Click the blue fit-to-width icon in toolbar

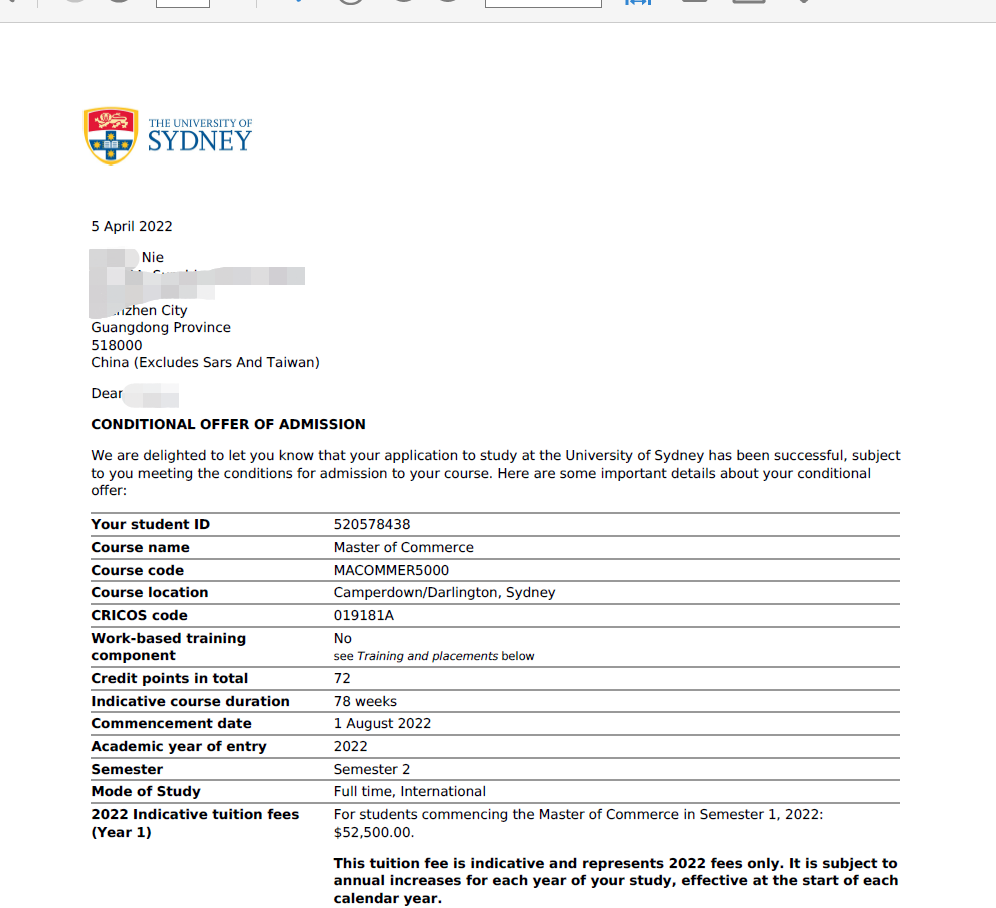tap(637, 2)
